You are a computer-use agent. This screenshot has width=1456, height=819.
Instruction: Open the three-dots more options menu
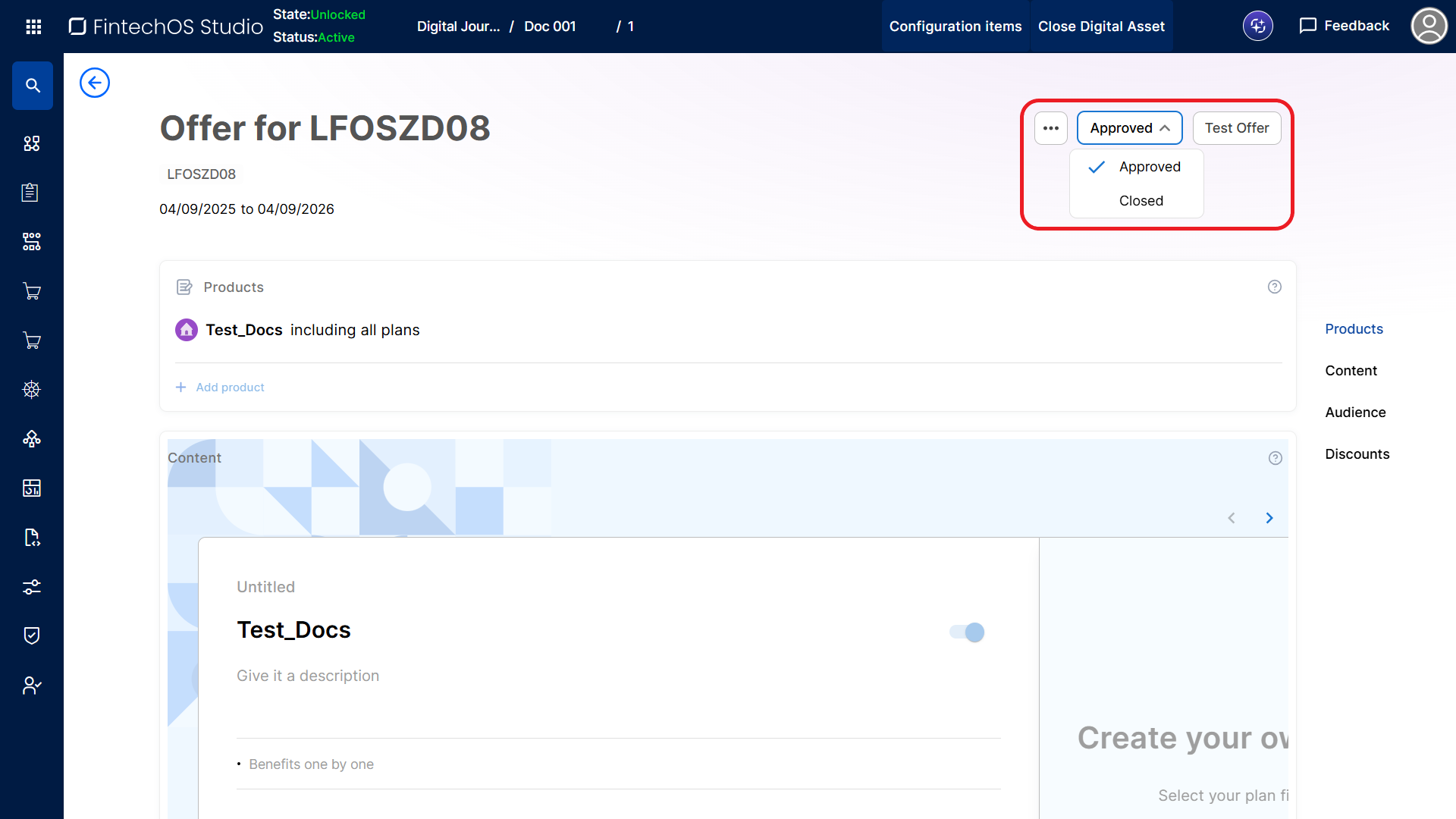tap(1050, 128)
